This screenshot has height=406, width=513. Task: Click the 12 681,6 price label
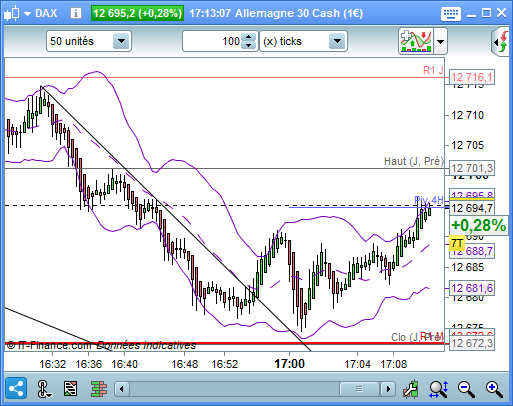coord(472,288)
